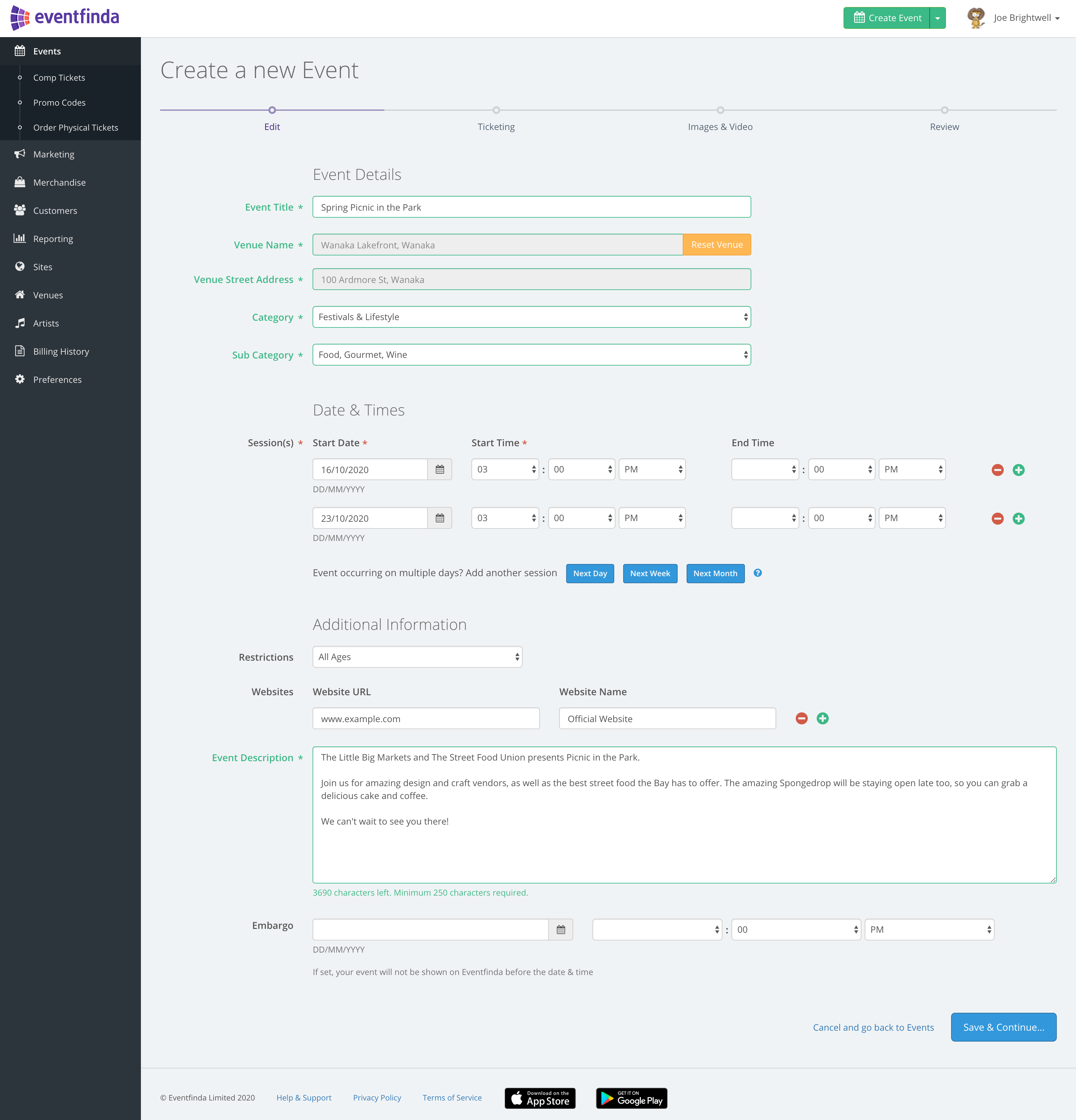This screenshot has width=1076, height=1120.
Task: Click into the Event Description textarea
Action: [684, 815]
